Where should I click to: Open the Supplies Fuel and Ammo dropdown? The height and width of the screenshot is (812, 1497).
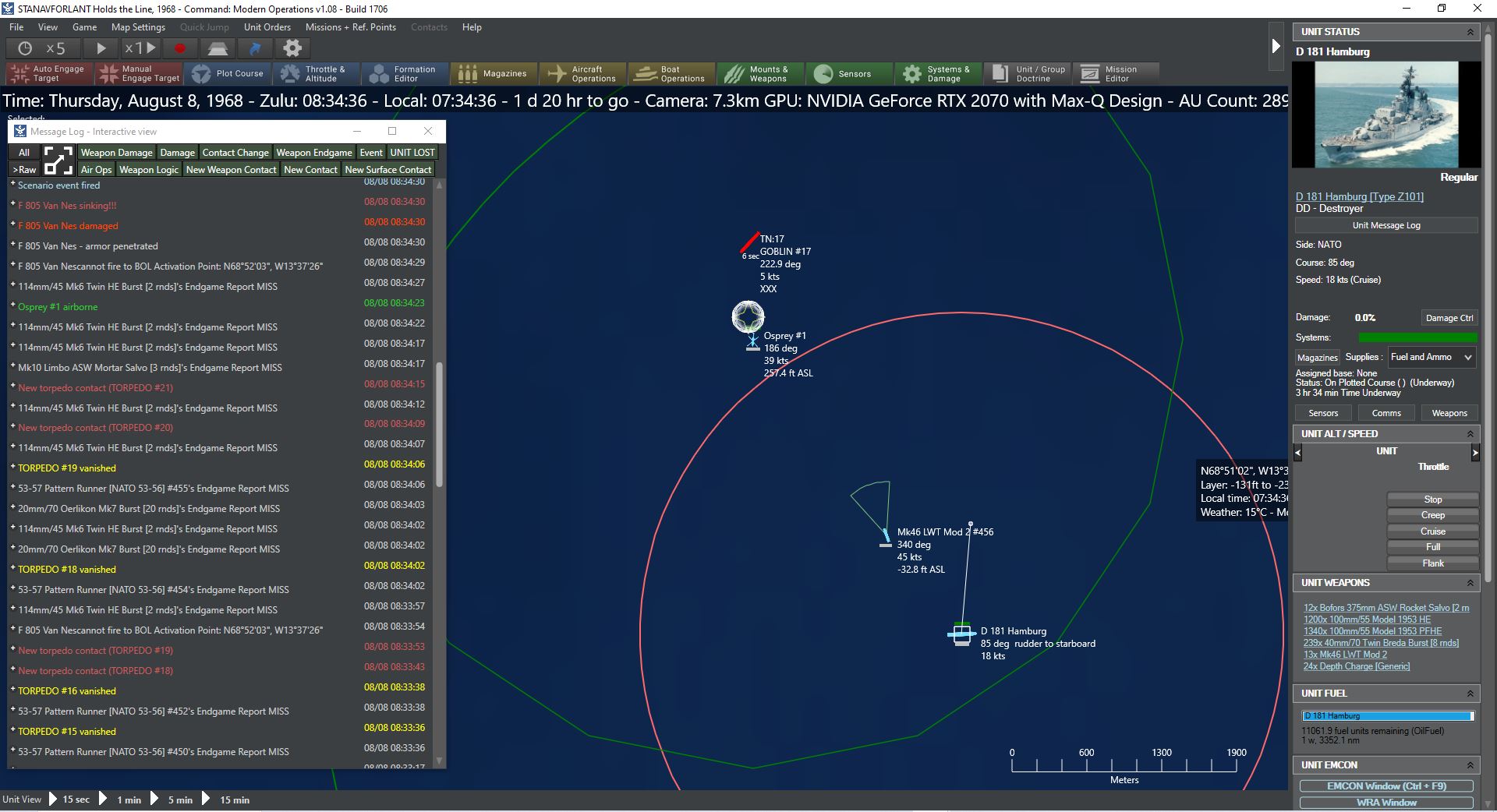coord(1432,357)
